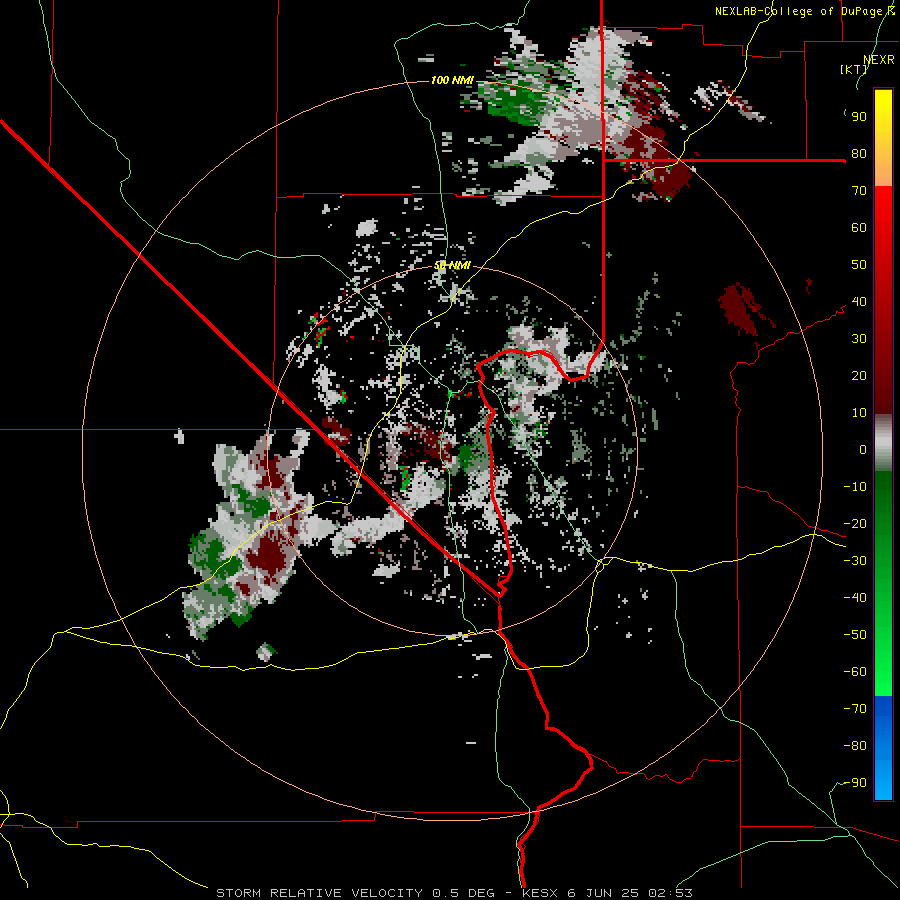Click the "6 JUN 25" date text
This screenshot has height=900, width=900.
click(x=603, y=893)
